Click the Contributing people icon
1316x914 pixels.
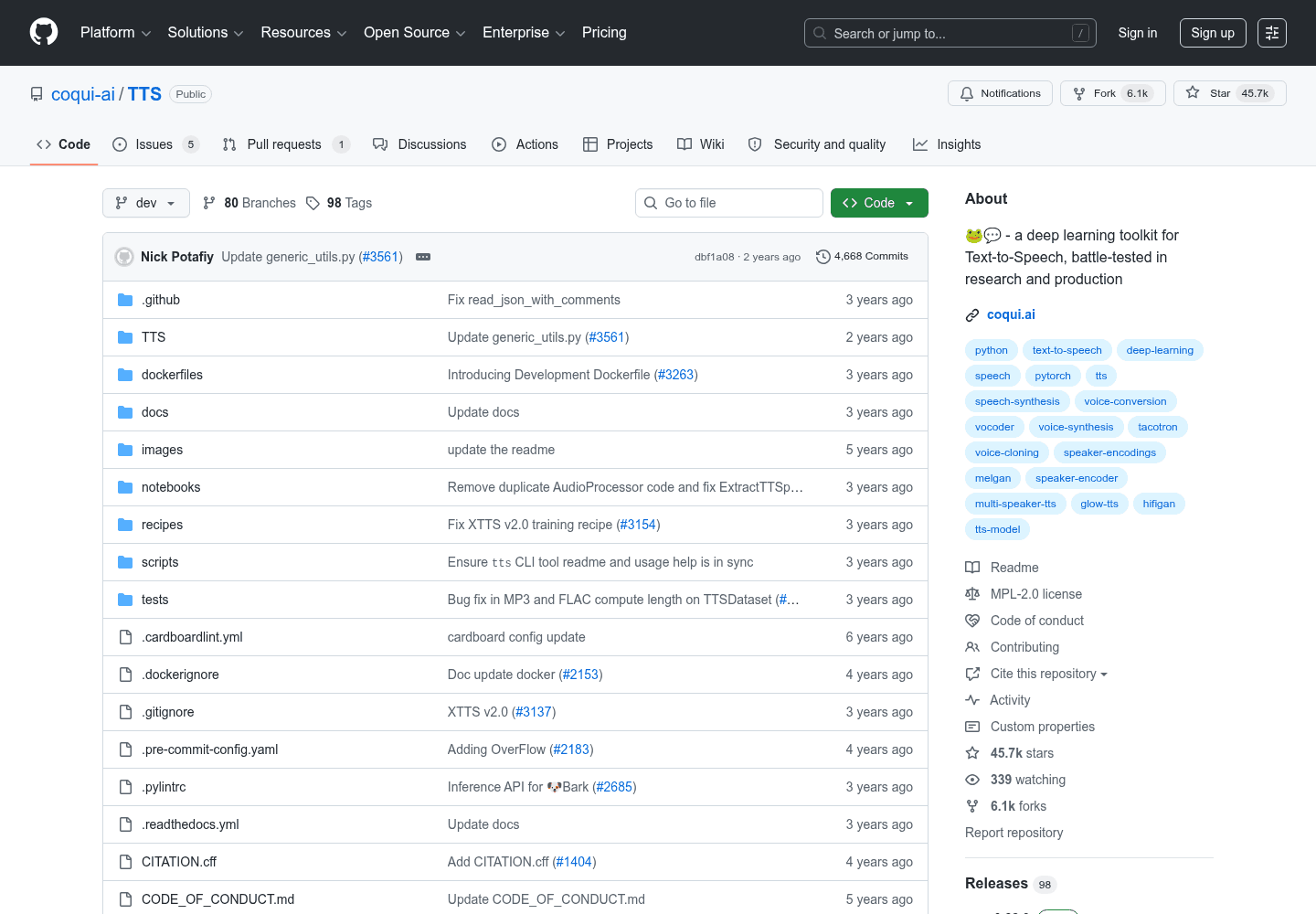[972, 647]
